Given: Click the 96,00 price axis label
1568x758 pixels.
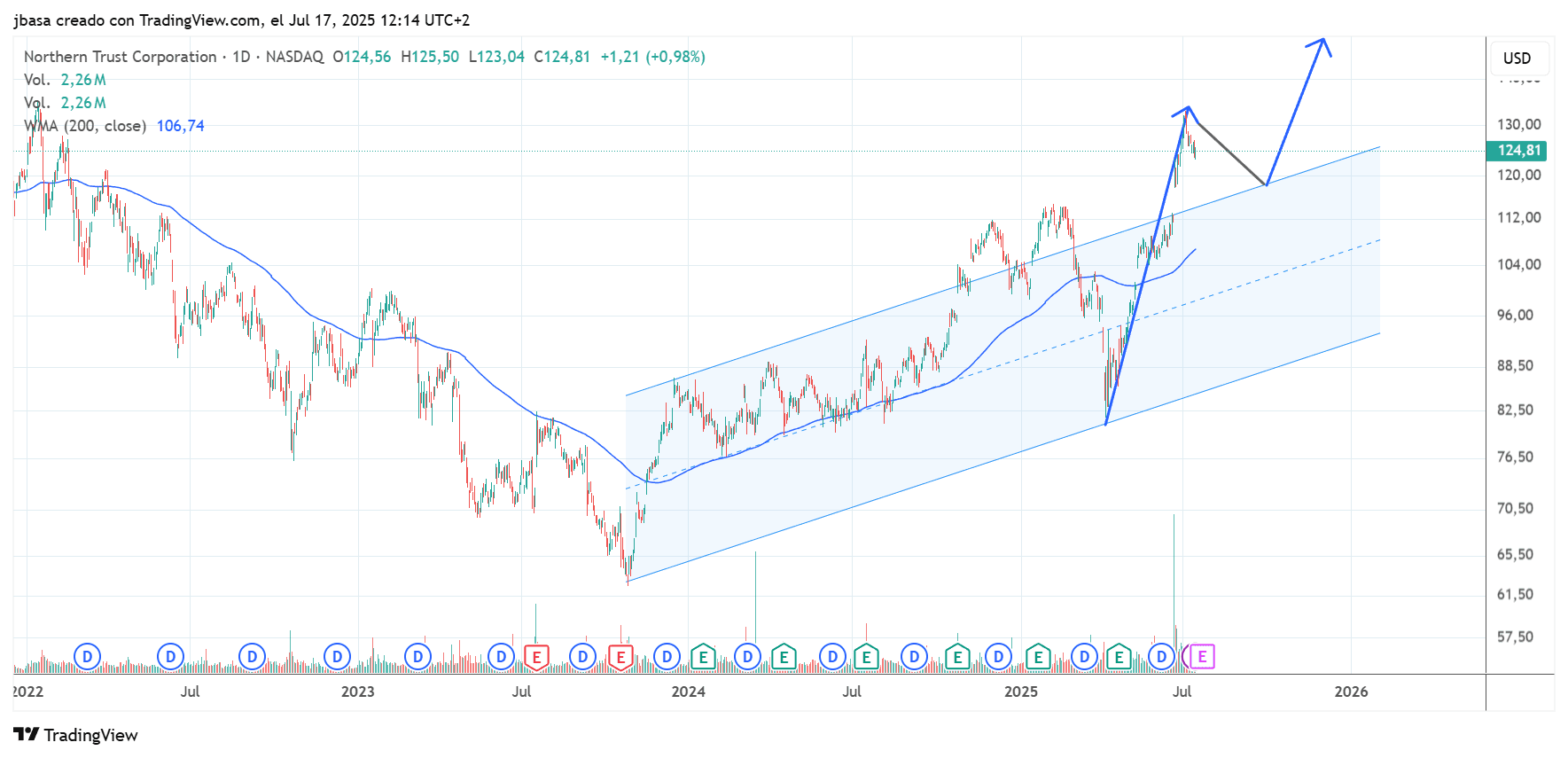Looking at the screenshot, I should tap(1516, 316).
